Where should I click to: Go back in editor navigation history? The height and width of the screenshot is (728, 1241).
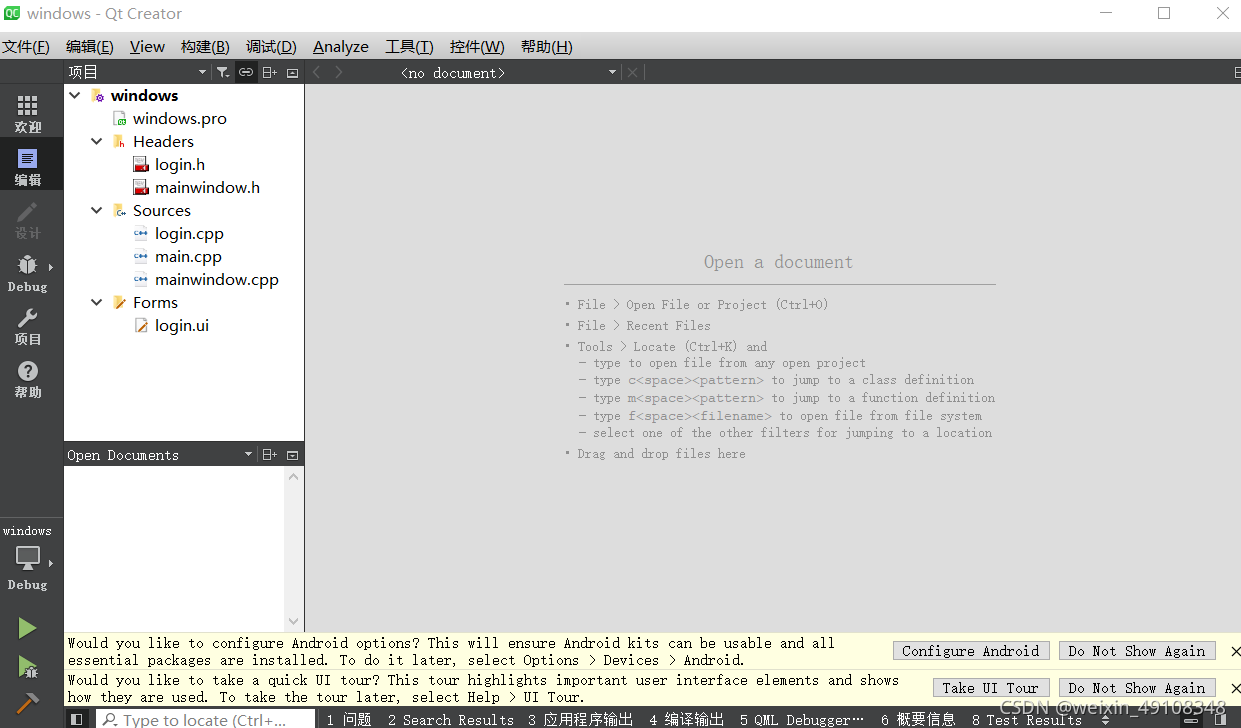317,72
